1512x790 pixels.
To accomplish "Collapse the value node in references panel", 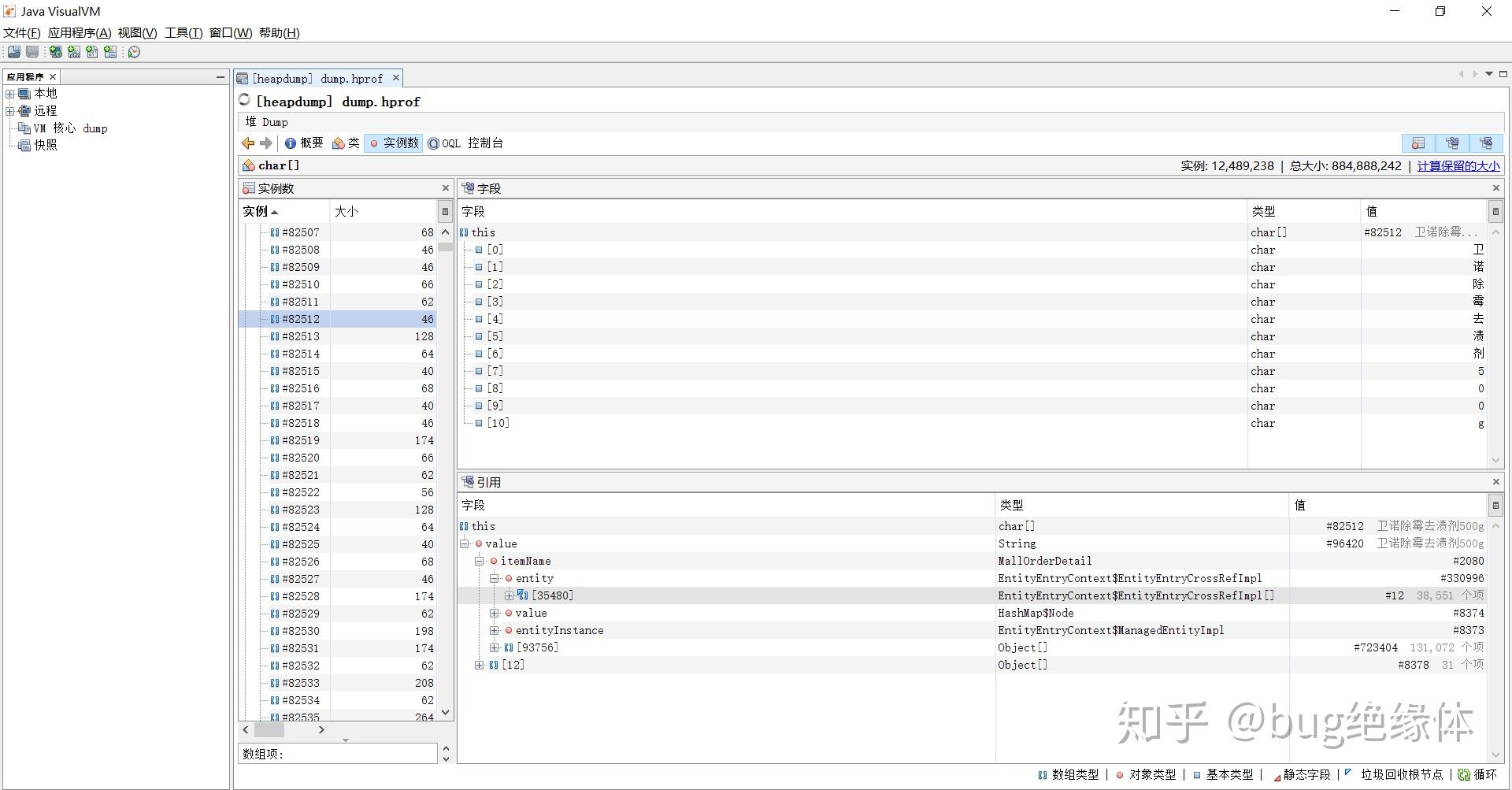I will 465,543.
